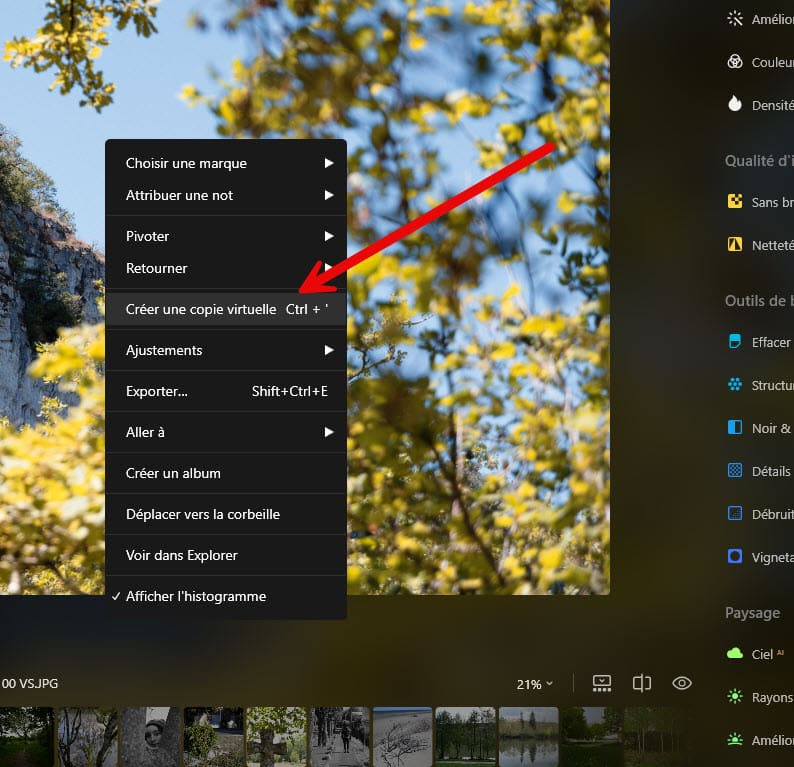This screenshot has width=794, height=767.
Task: Toggle the eye preview icon
Action: 682,683
